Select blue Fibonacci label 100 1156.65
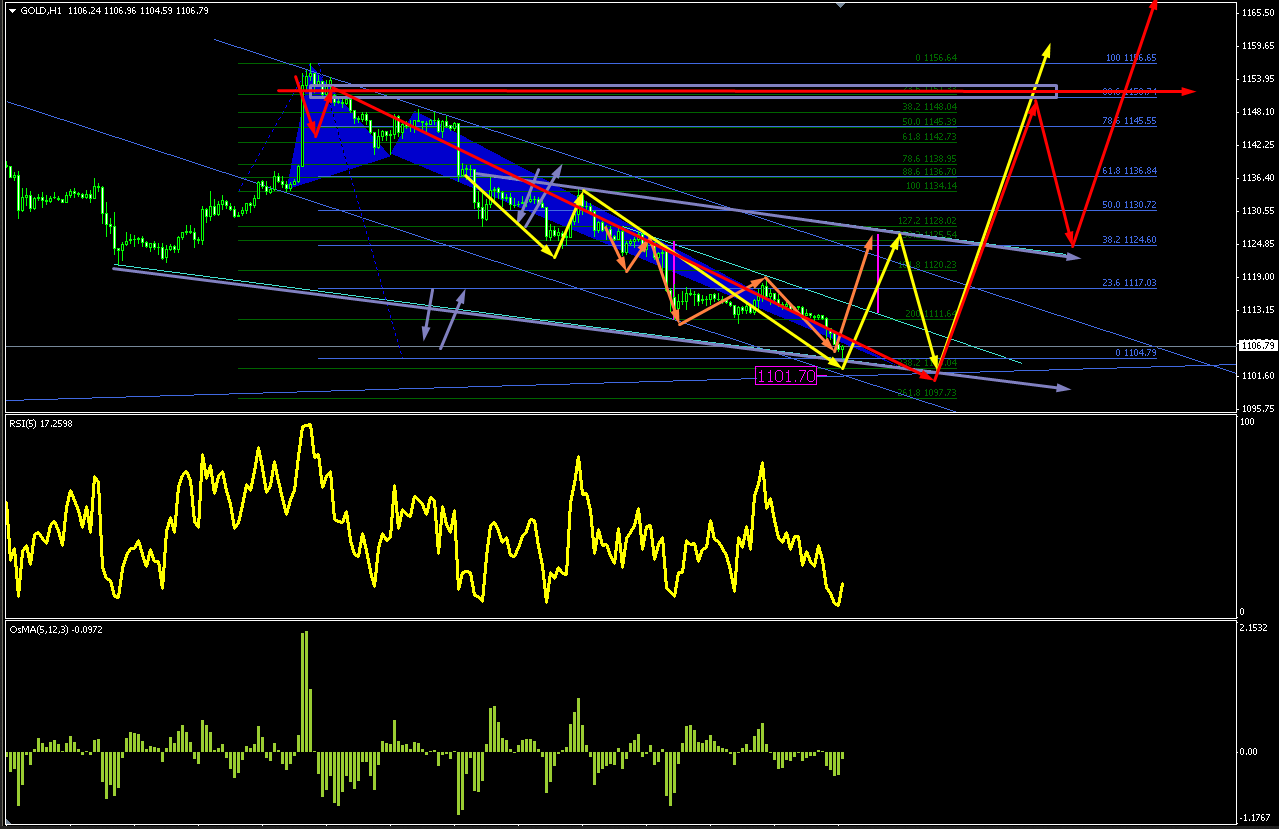The width and height of the screenshot is (1279, 829). pyautogui.click(x=1131, y=58)
